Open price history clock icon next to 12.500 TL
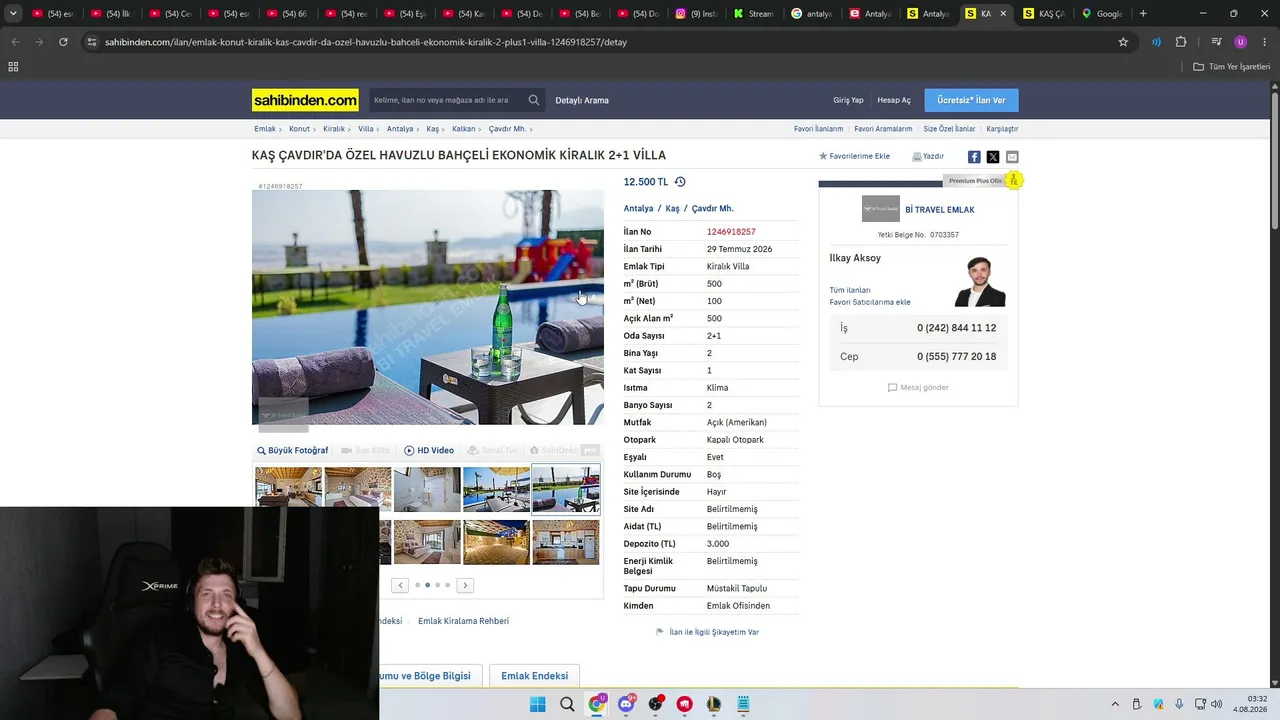This screenshot has width=1280, height=720. tap(680, 182)
